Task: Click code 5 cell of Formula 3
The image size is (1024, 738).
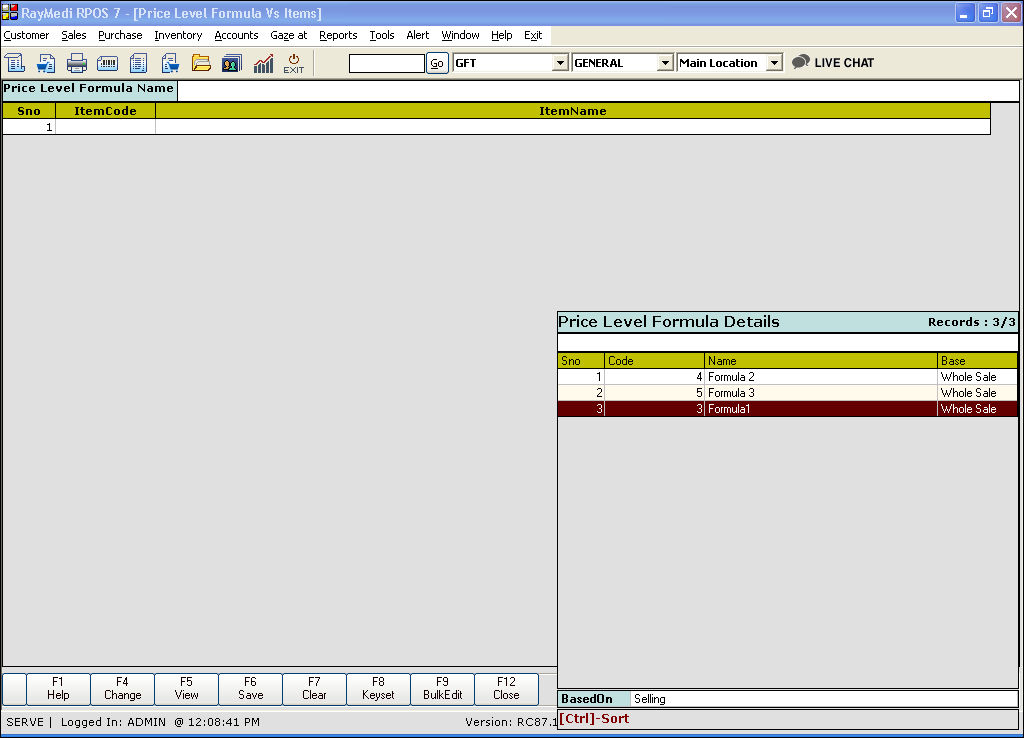Action: pos(654,393)
